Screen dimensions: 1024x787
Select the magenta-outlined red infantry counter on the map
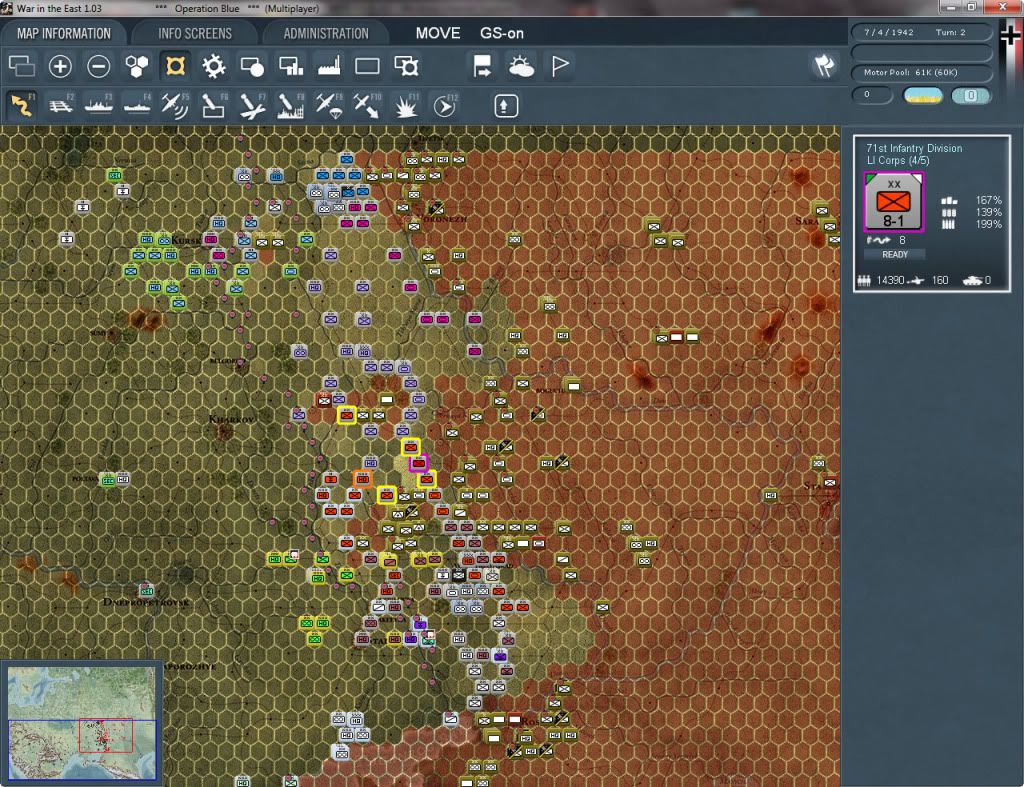point(419,463)
